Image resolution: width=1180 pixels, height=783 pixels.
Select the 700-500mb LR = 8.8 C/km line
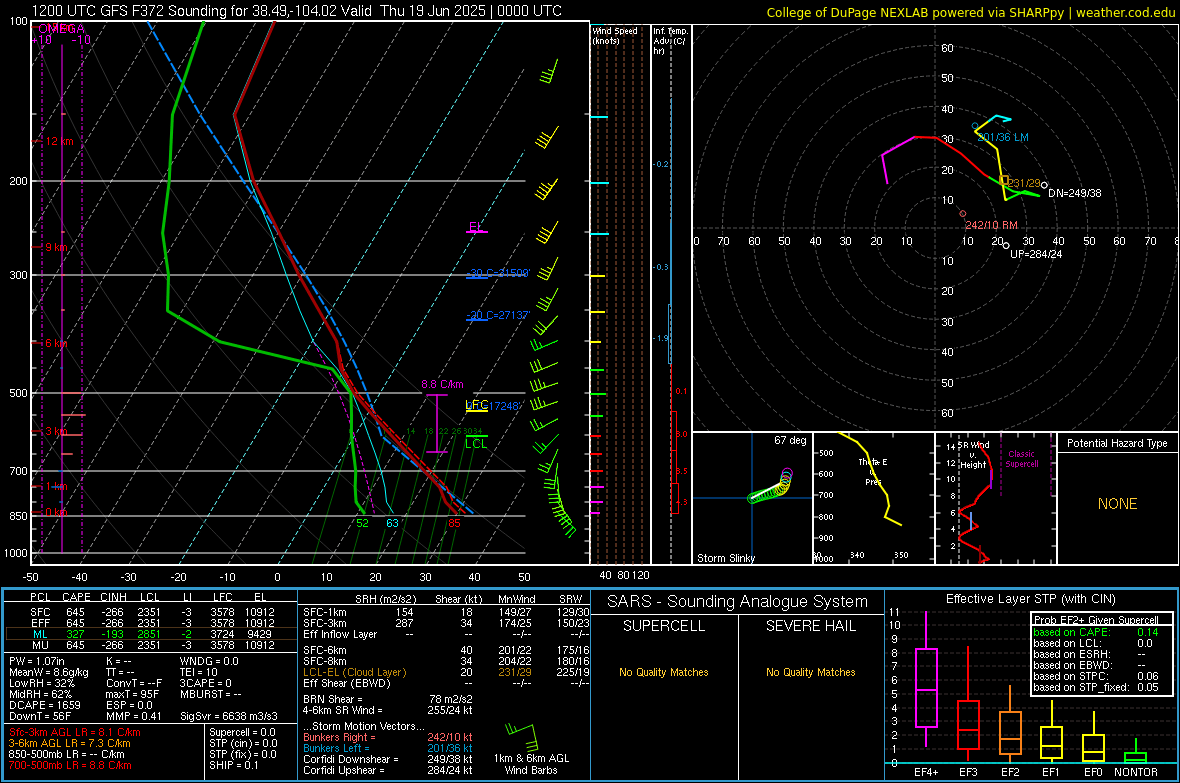coord(70,766)
